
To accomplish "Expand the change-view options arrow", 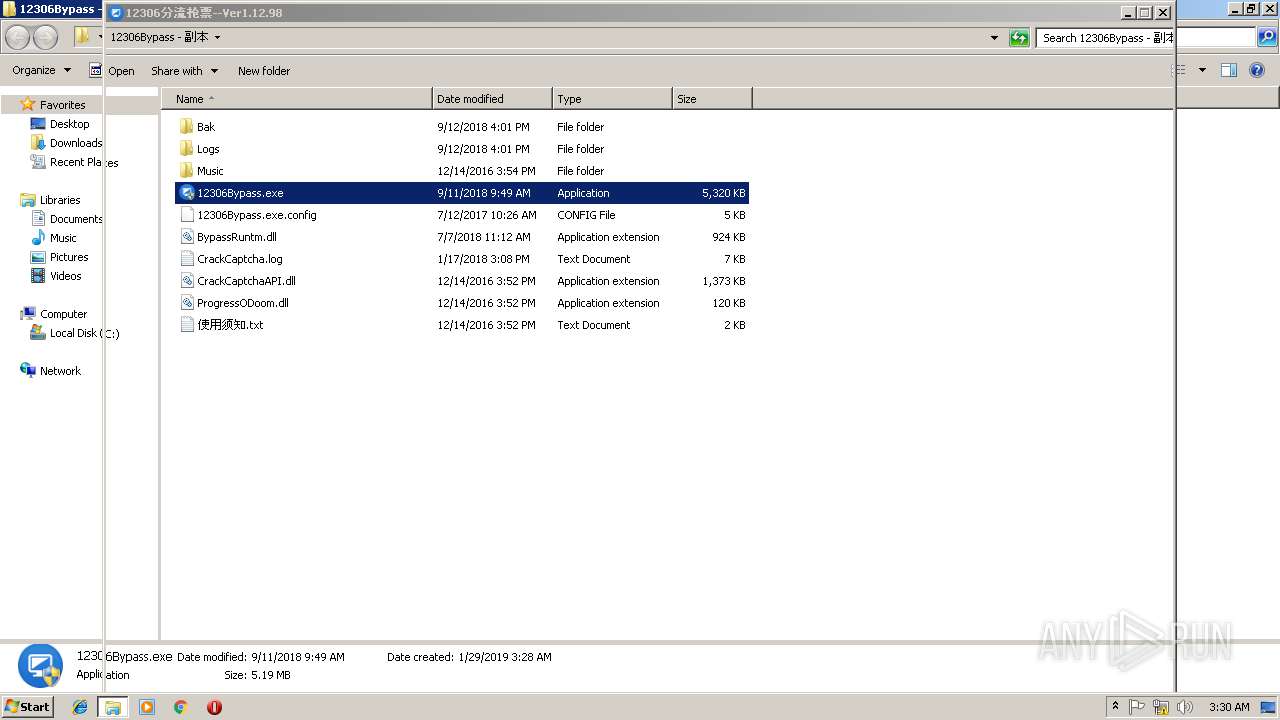I will (x=1202, y=70).
